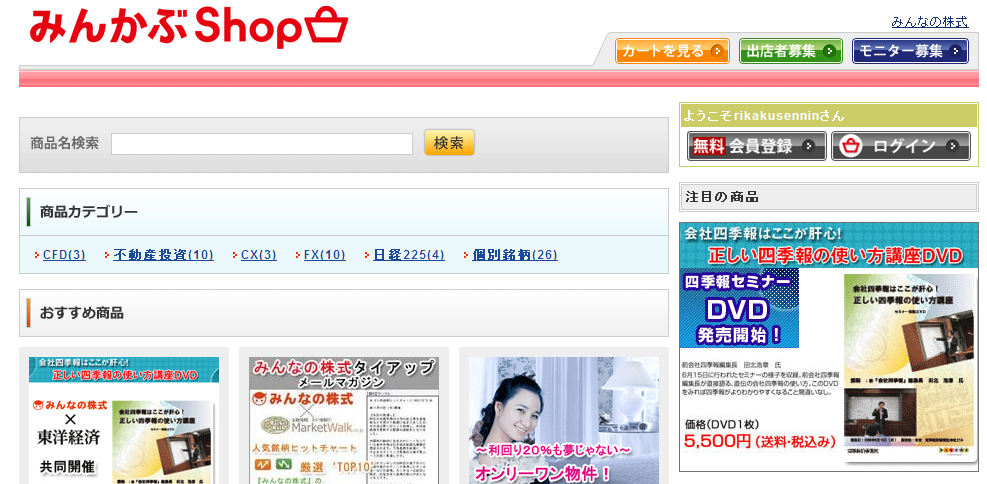Click 商品カテゴリー heading
987x484 pixels.
pos(88,212)
